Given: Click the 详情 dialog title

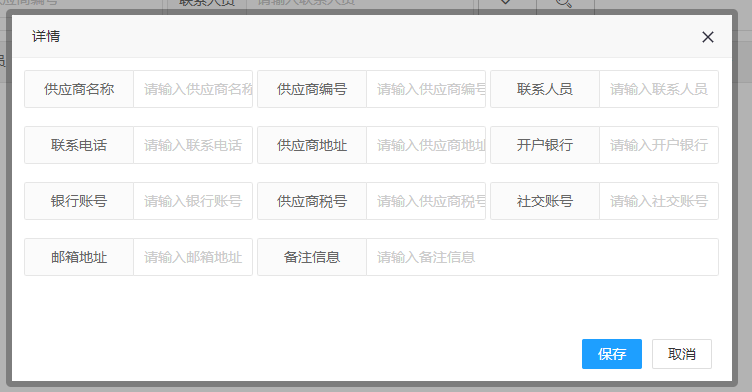Looking at the screenshot, I should point(46,36).
